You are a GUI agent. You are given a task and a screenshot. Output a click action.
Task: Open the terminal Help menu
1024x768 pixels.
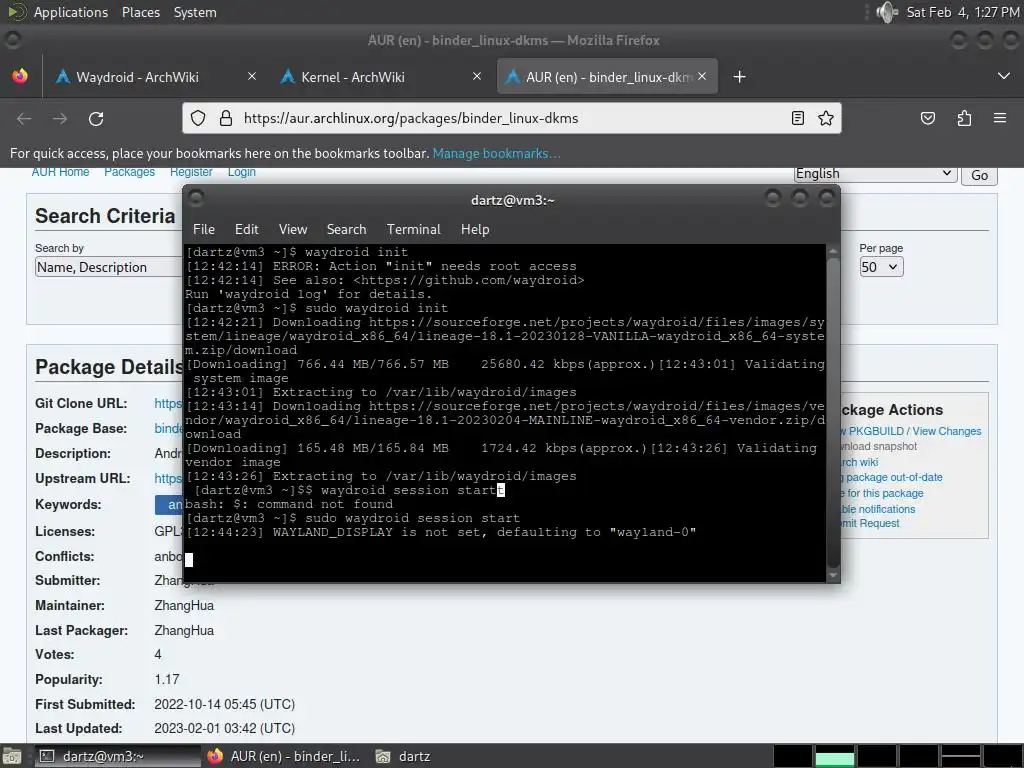point(475,229)
